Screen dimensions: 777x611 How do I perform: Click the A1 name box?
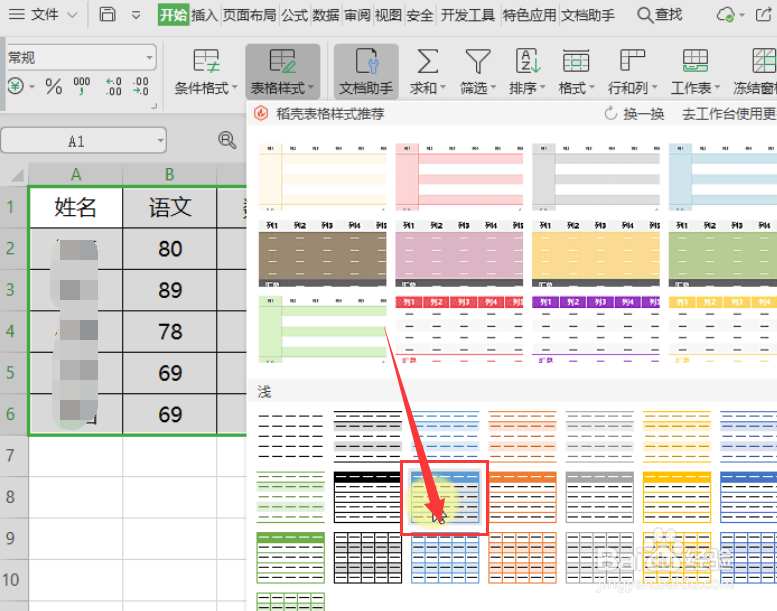pyautogui.click(x=83, y=141)
